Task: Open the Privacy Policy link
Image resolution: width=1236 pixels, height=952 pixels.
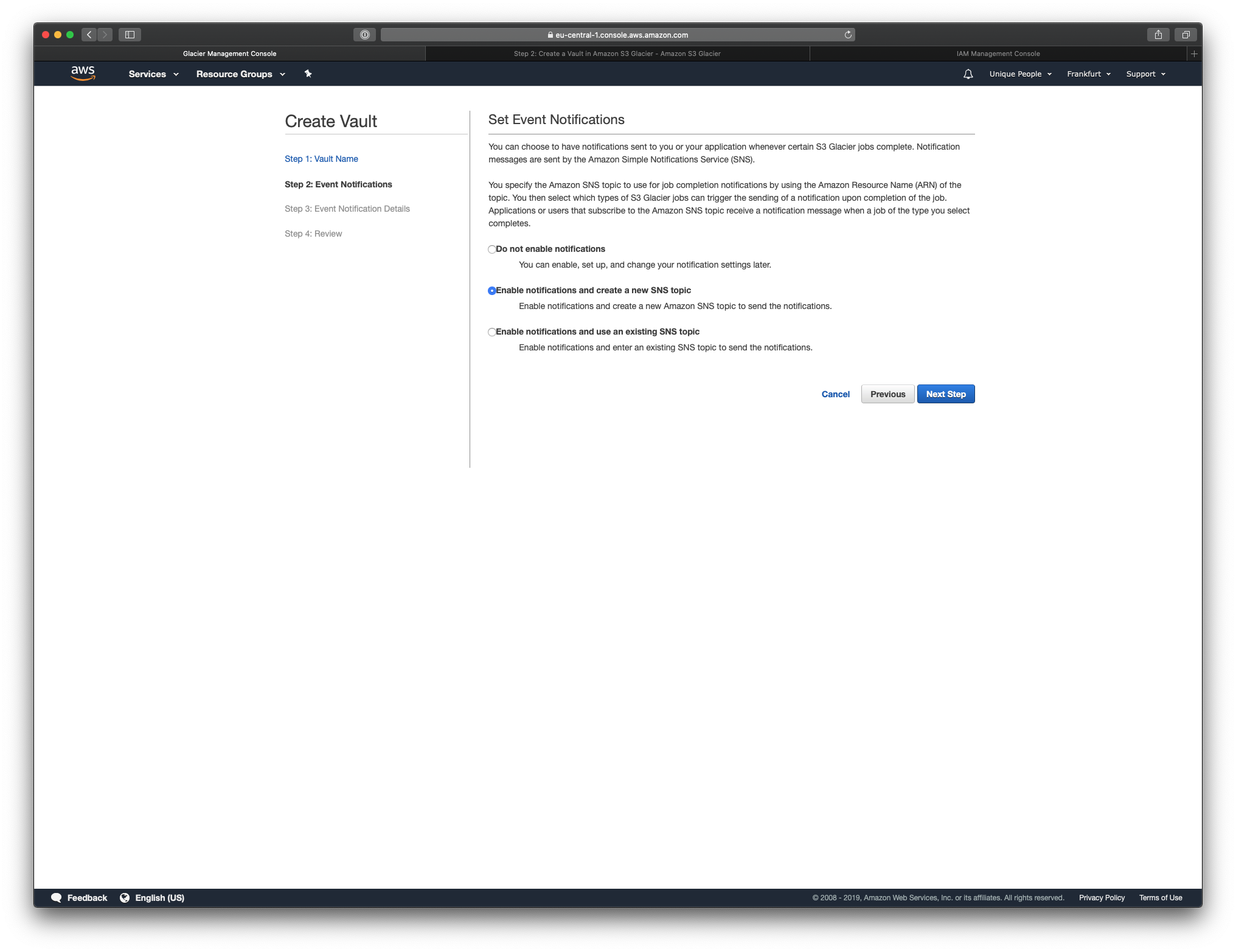Action: point(1102,898)
